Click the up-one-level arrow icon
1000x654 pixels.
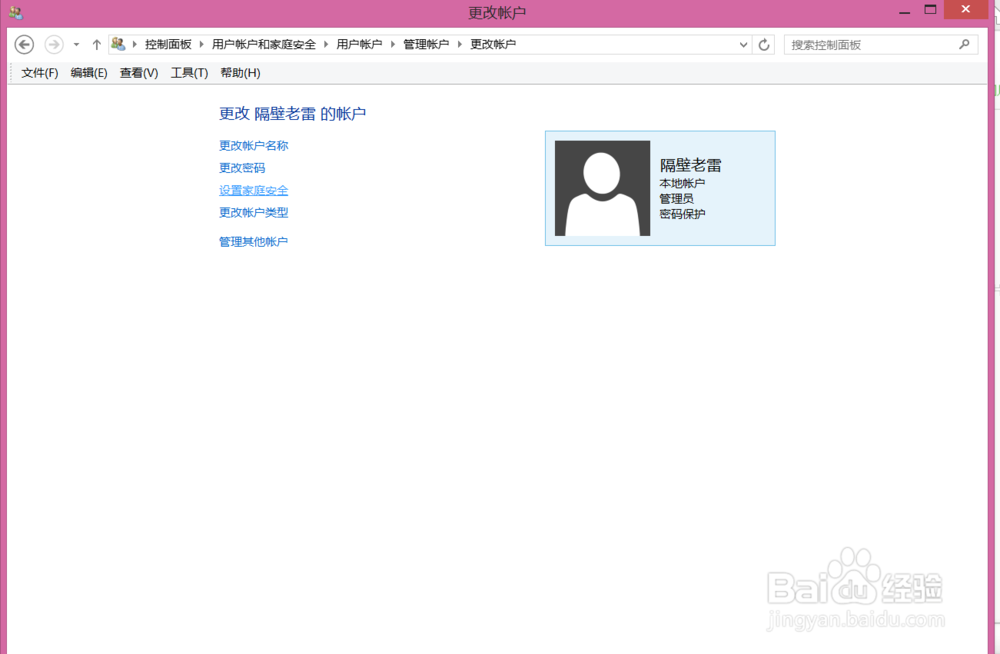[95, 44]
